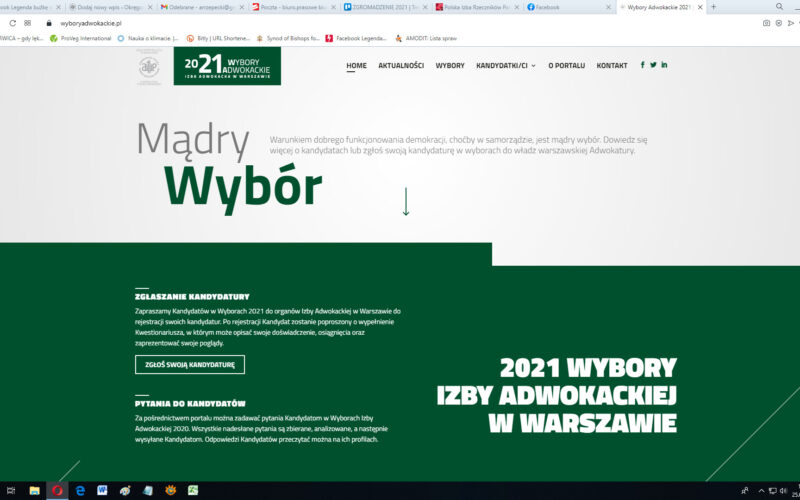Click the network icon in system tray

click(772, 491)
